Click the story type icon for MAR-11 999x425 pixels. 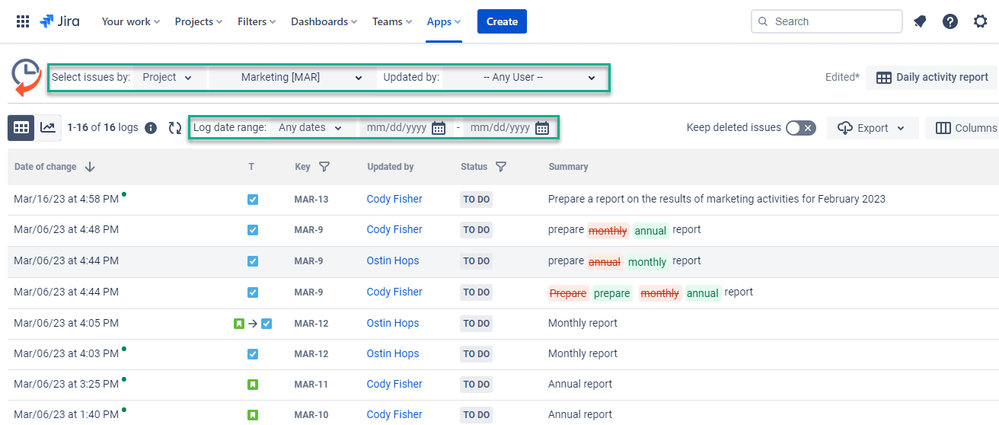tap(252, 384)
